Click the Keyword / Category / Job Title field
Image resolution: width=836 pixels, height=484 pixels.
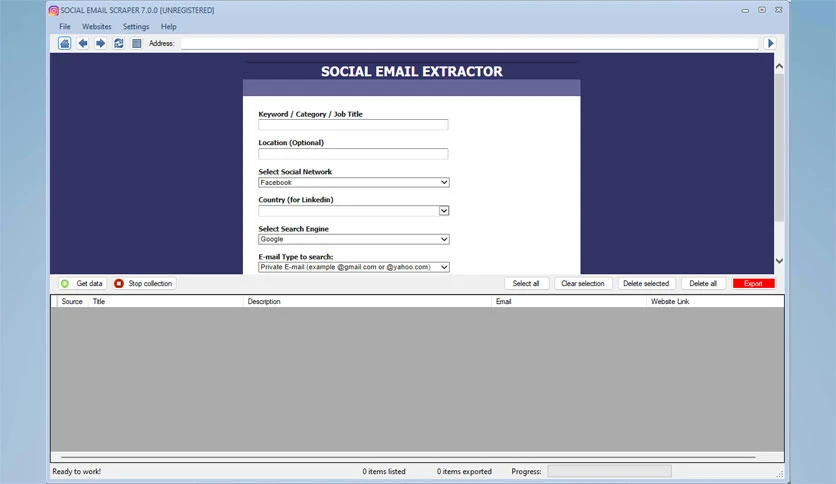[x=353, y=125]
